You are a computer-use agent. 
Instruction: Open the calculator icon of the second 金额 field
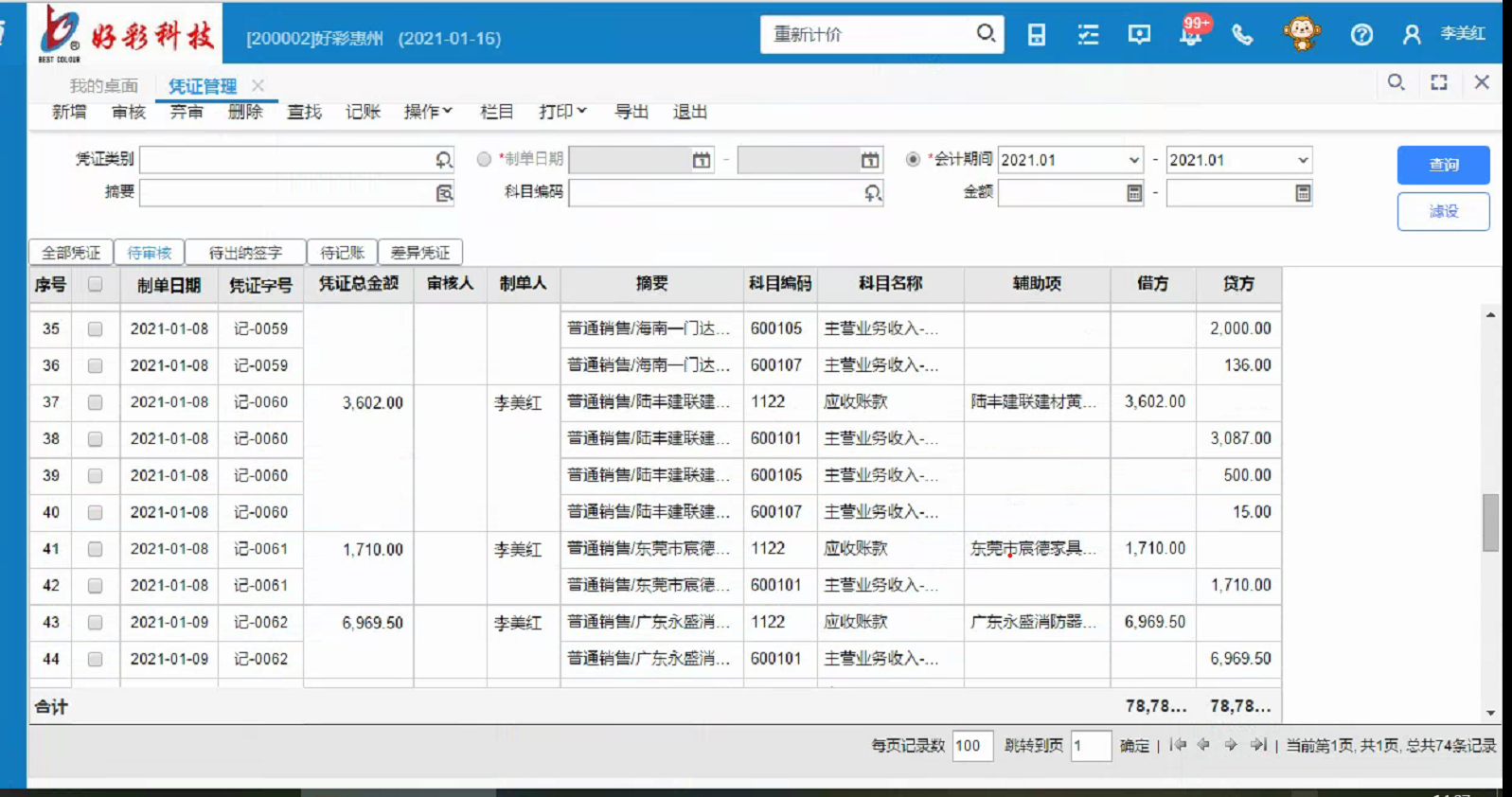(x=1303, y=193)
